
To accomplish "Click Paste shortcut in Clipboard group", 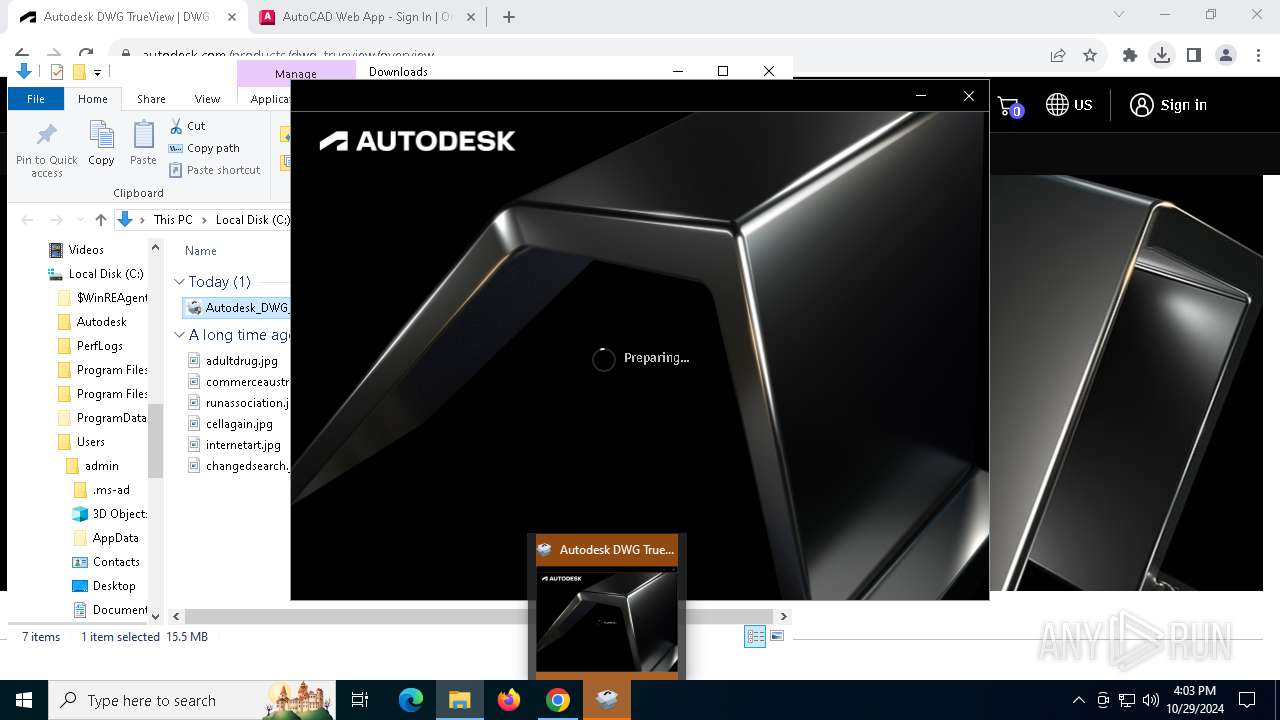I will pos(215,170).
